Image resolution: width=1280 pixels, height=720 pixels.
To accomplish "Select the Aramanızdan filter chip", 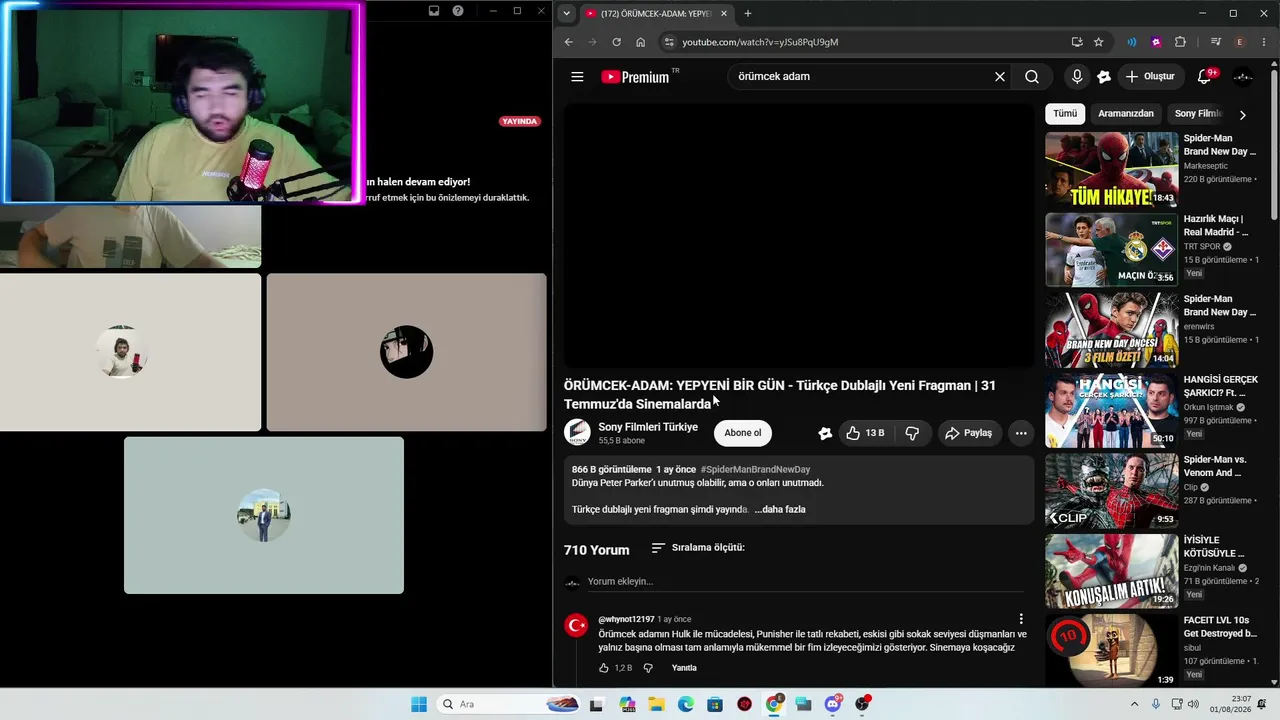I will point(1126,114).
